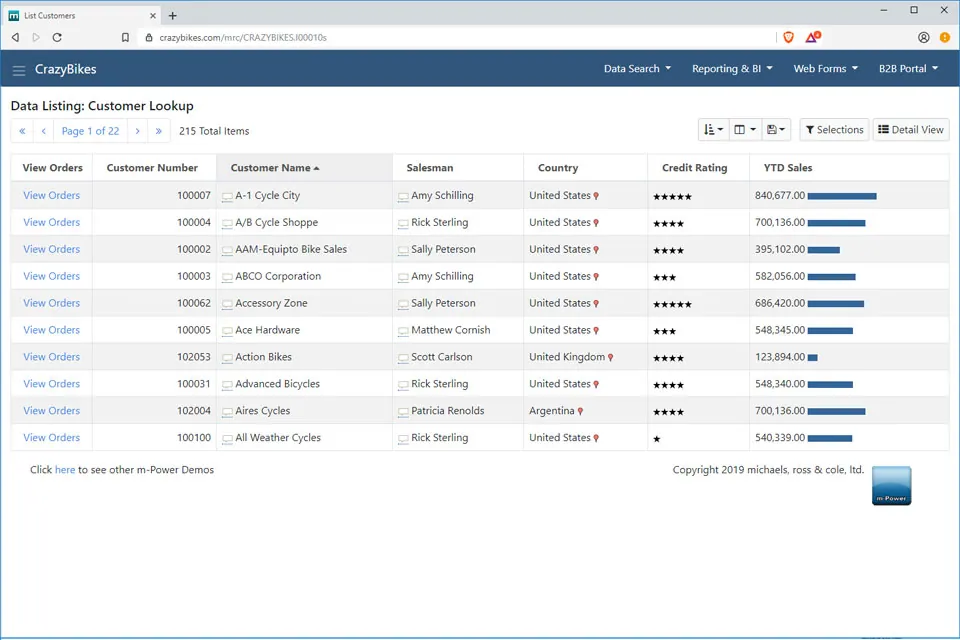
Task: Click the note icon beside Action Bikes
Action: pos(227,358)
